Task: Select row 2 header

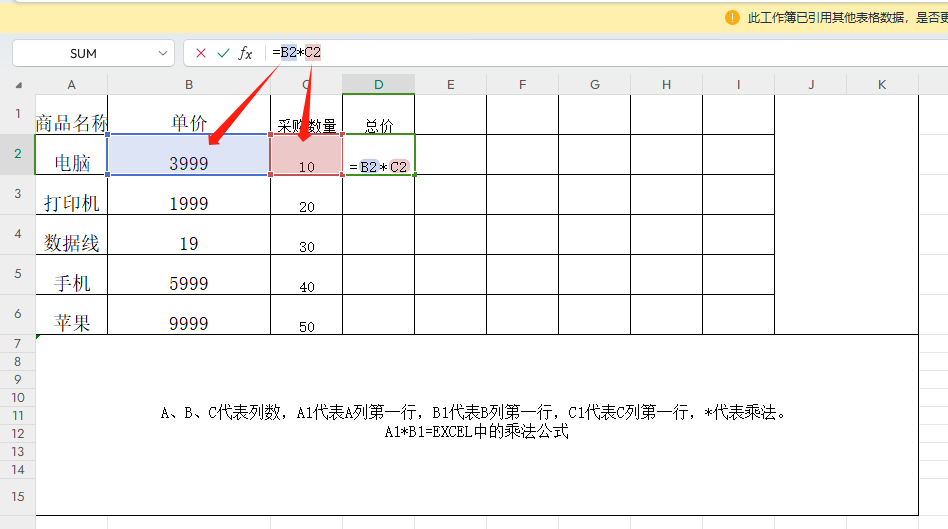Action: point(18,154)
